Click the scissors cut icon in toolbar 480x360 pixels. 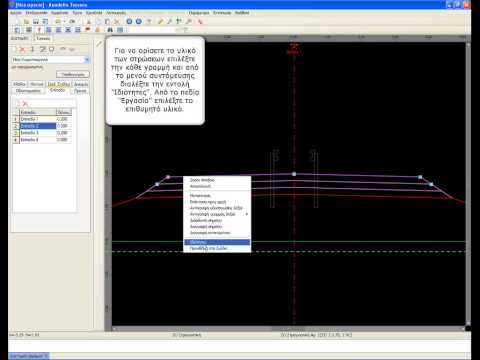(89, 22)
